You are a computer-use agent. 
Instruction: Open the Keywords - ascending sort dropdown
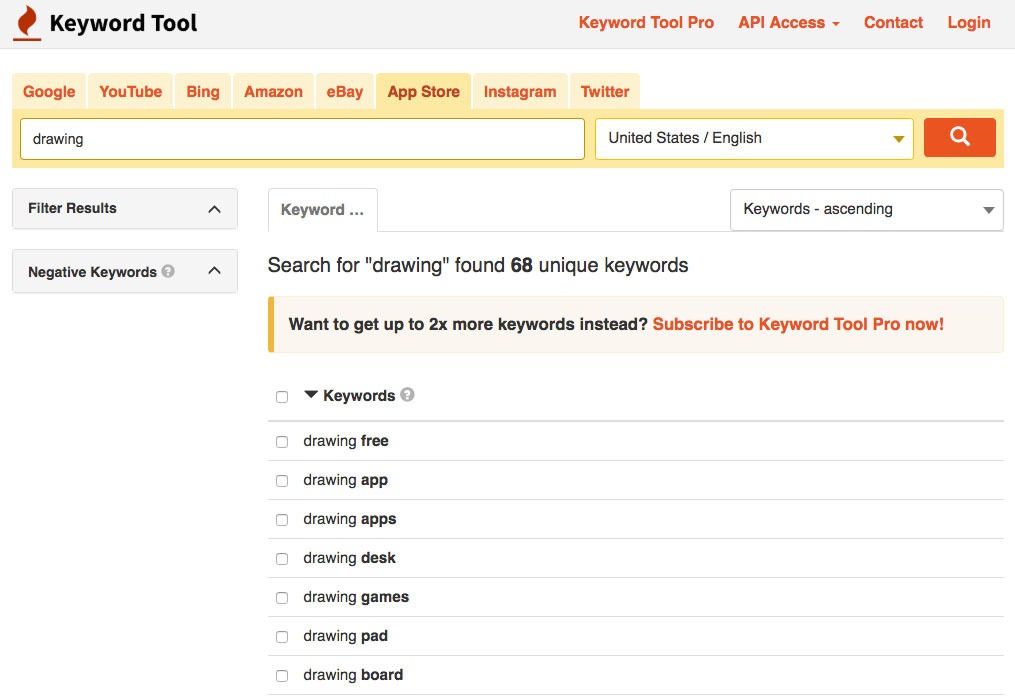(x=866, y=209)
